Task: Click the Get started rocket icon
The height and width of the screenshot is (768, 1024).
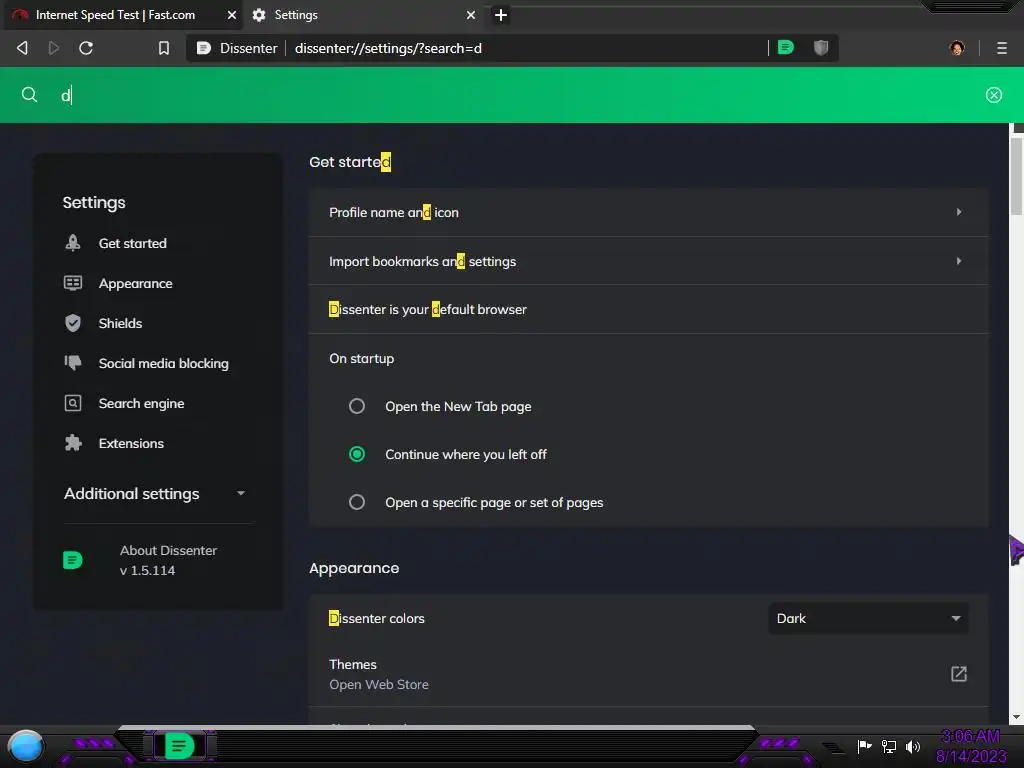Action: [x=72, y=243]
